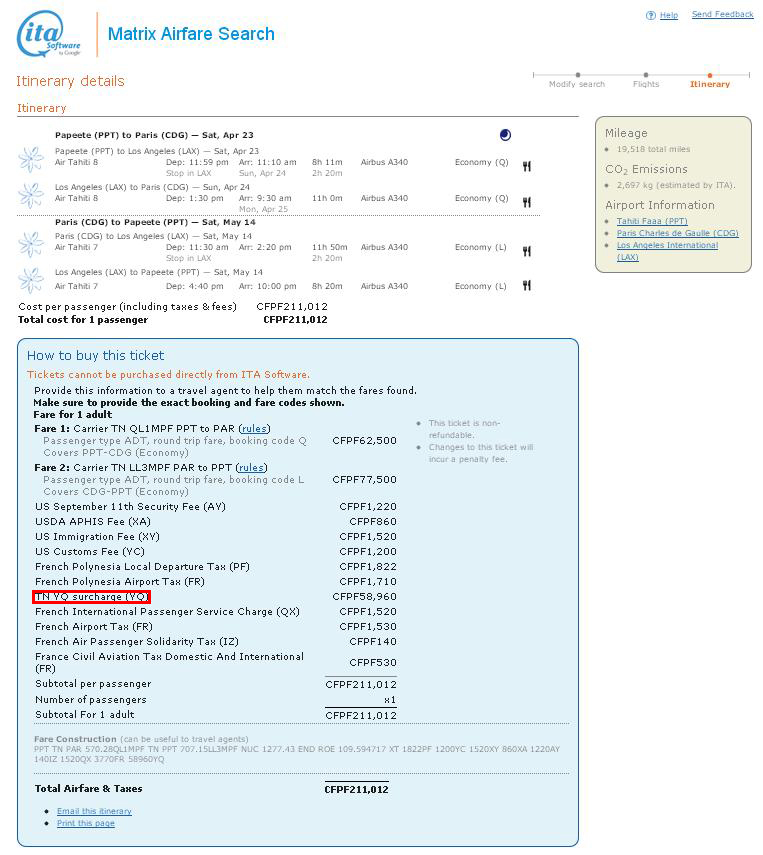The height and width of the screenshot is (855, 763).
Task: Click 'US Immigration Fee (XY)' line
Action: (97, 537)
